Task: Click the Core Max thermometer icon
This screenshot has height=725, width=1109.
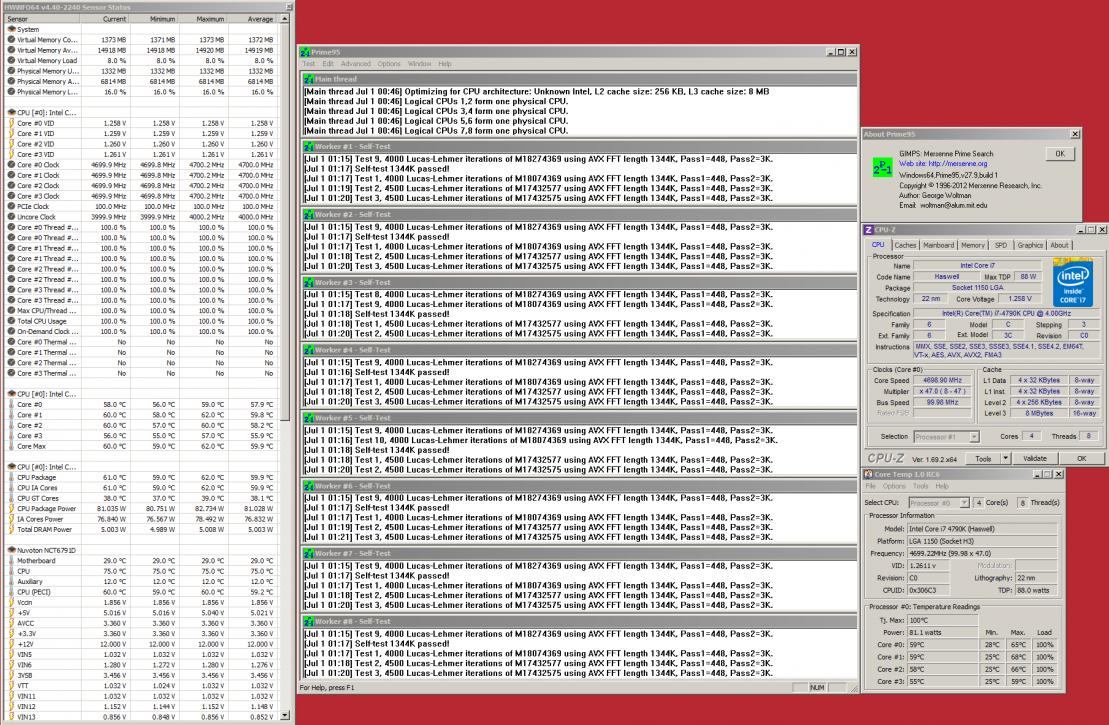Action: [11, 446]
